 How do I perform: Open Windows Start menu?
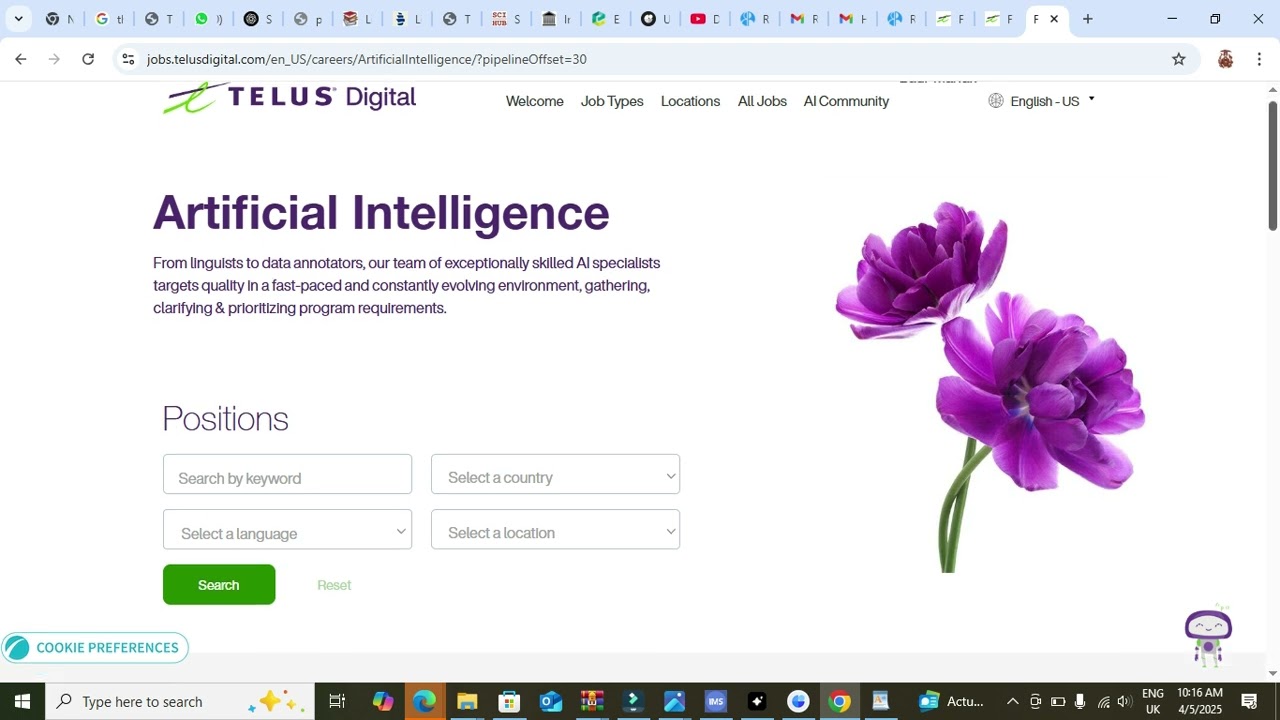point(22,701)
